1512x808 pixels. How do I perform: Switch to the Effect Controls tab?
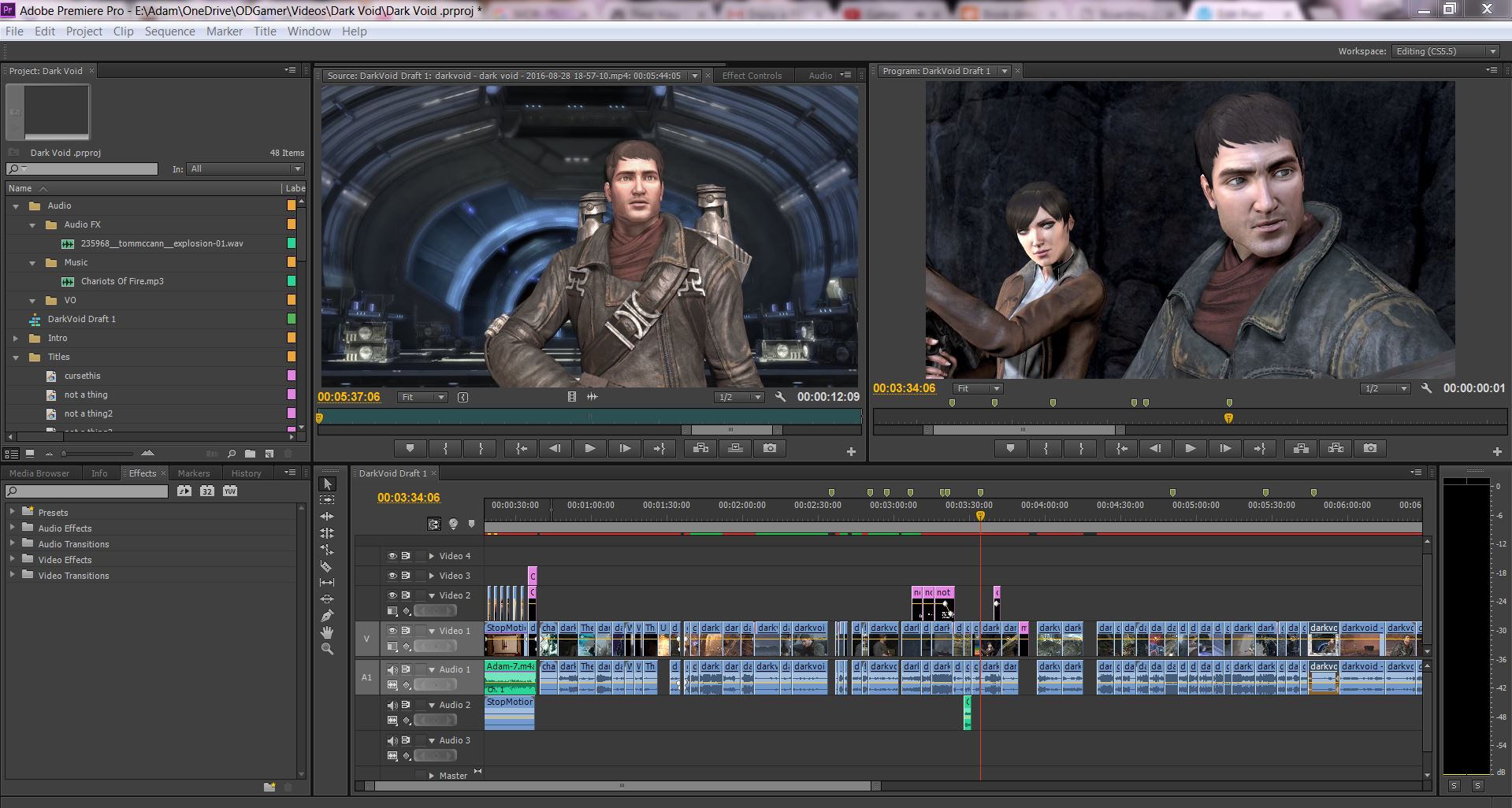point(752,76)
